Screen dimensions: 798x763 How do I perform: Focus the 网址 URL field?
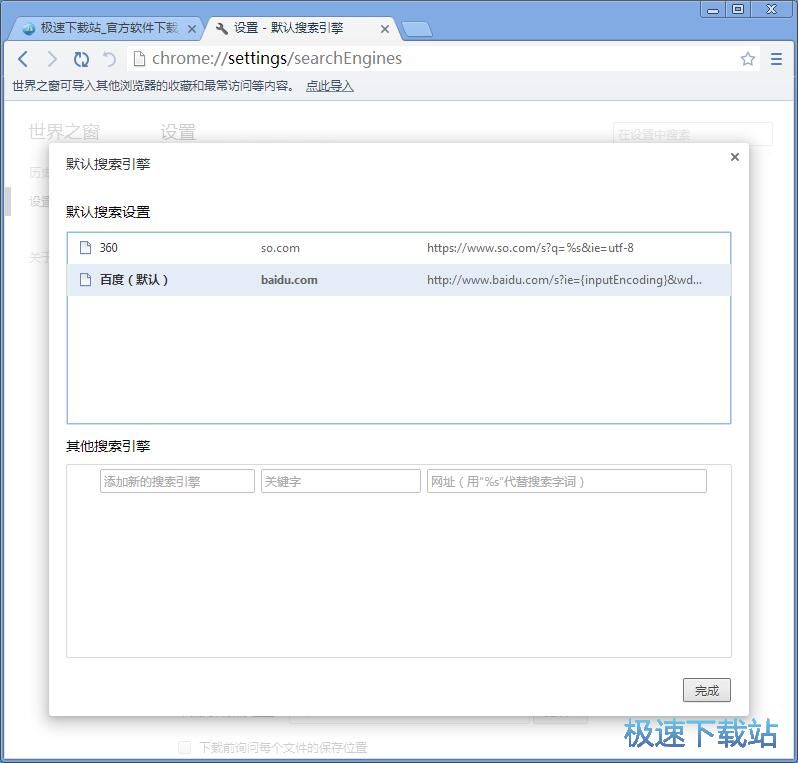point(566,481)
